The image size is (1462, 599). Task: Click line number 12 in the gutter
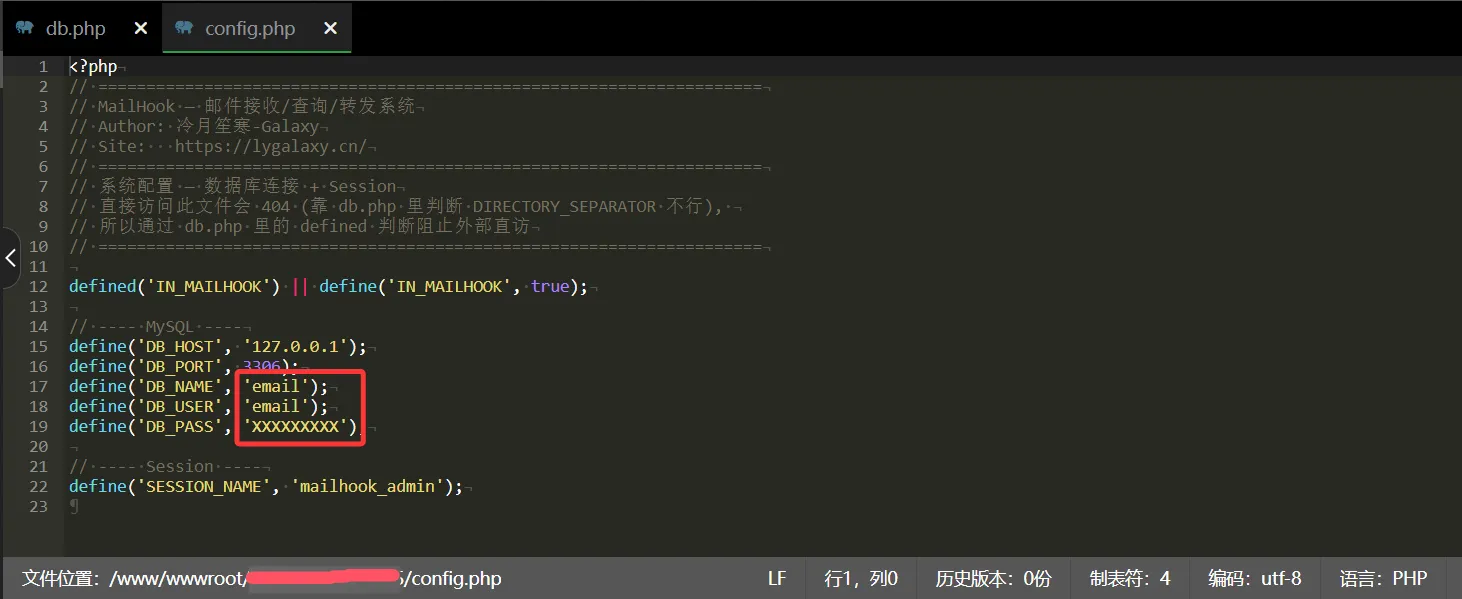(38, 286)
